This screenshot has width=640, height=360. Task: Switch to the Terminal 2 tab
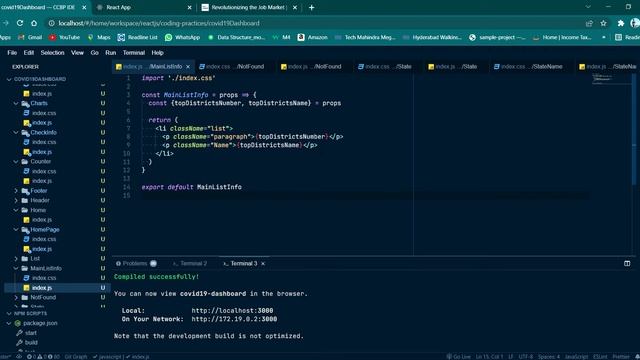[190, 264]
